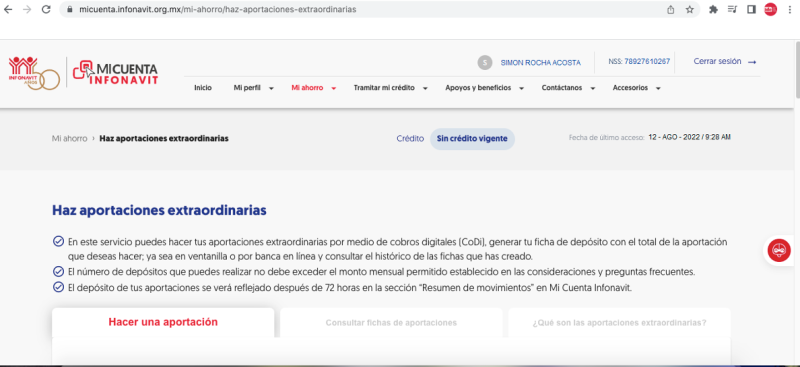800x367 pixels.
Task: Click the Sin crédito vigente badge
Action: [472, 139]
